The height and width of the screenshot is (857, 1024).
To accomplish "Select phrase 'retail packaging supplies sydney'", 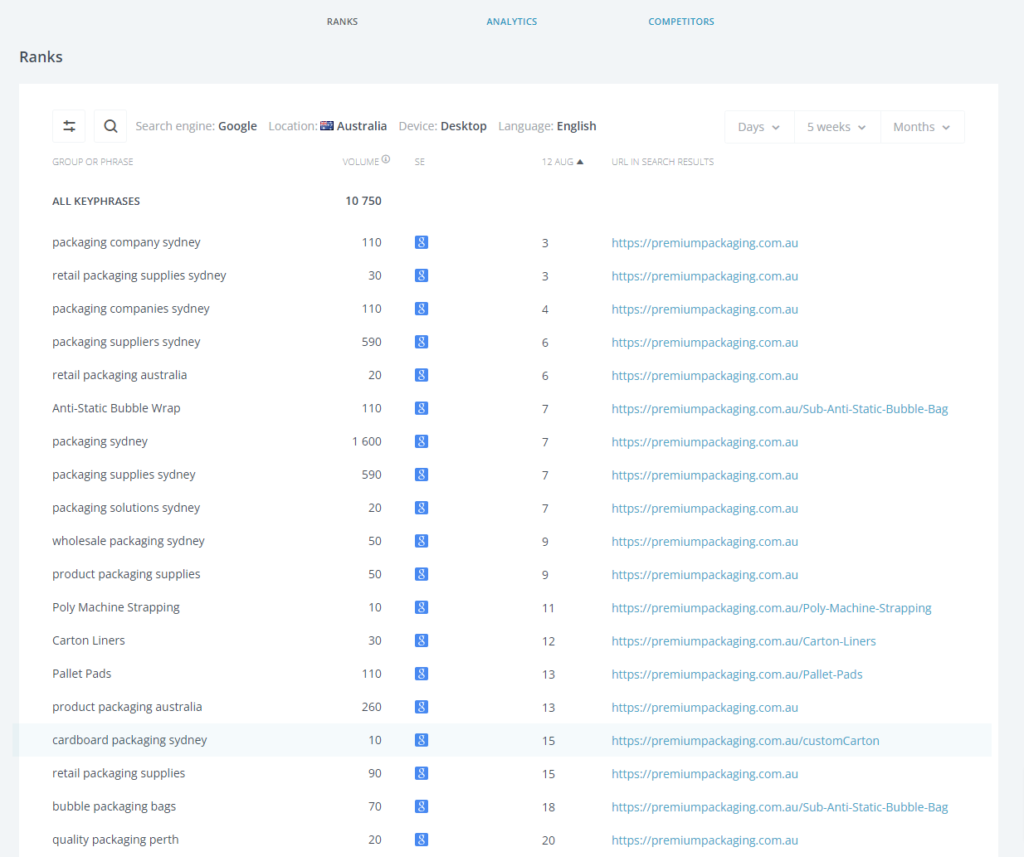I will point(139,276).
